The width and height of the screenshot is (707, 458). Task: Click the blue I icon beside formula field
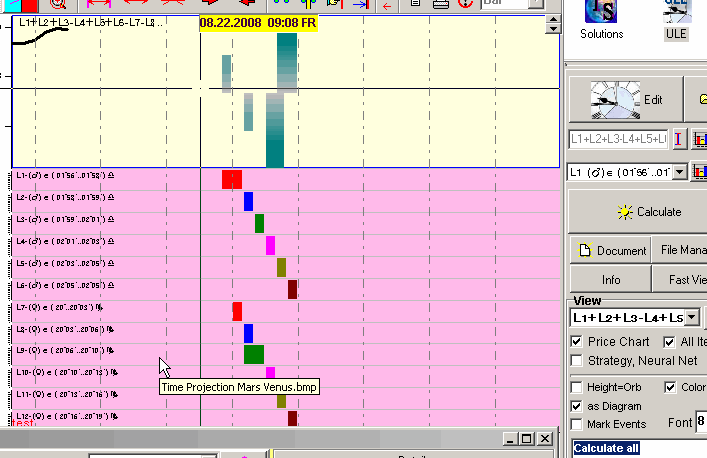coord(678,139)
